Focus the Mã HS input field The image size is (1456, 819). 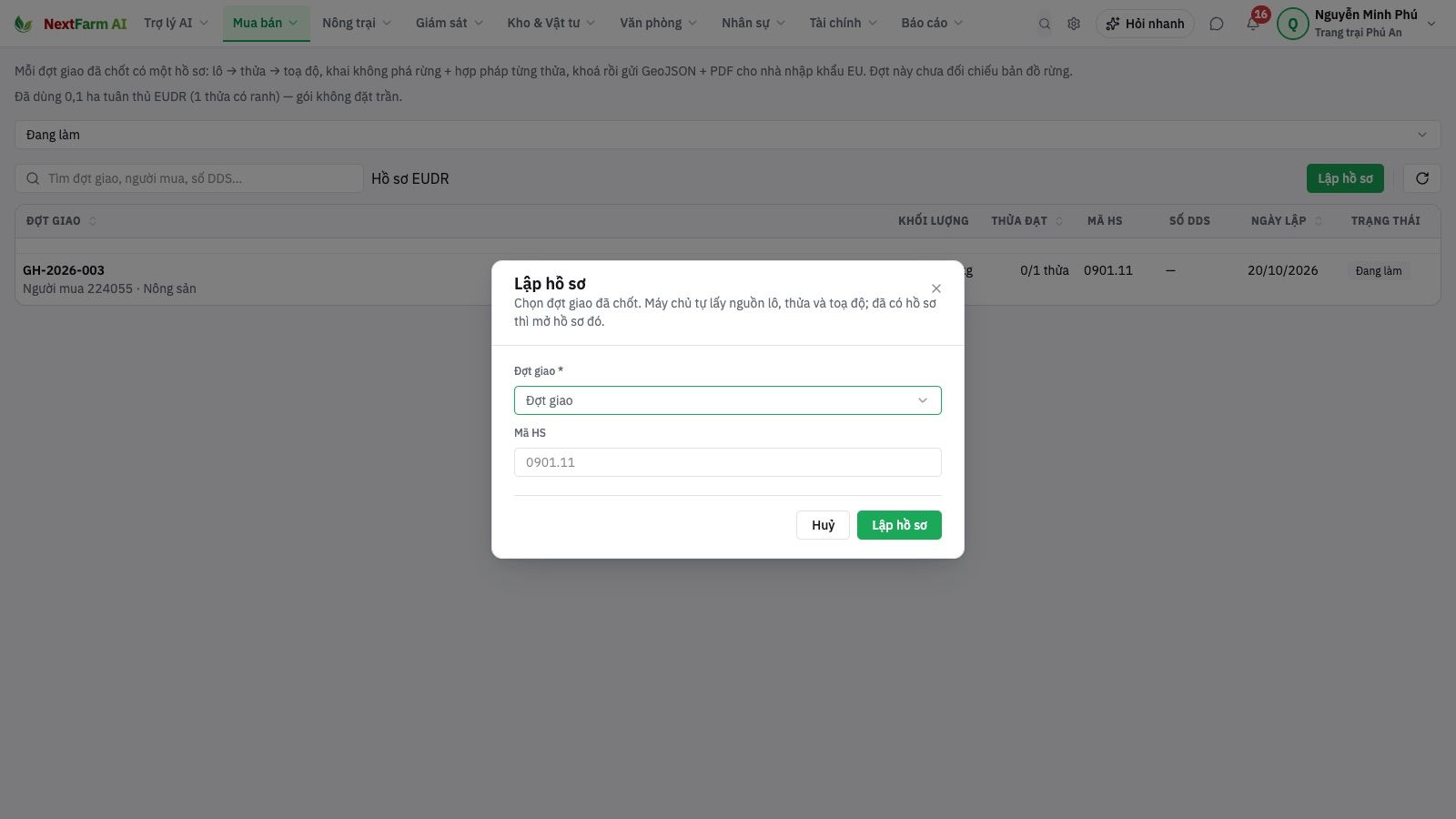click(x=728, y=462)
